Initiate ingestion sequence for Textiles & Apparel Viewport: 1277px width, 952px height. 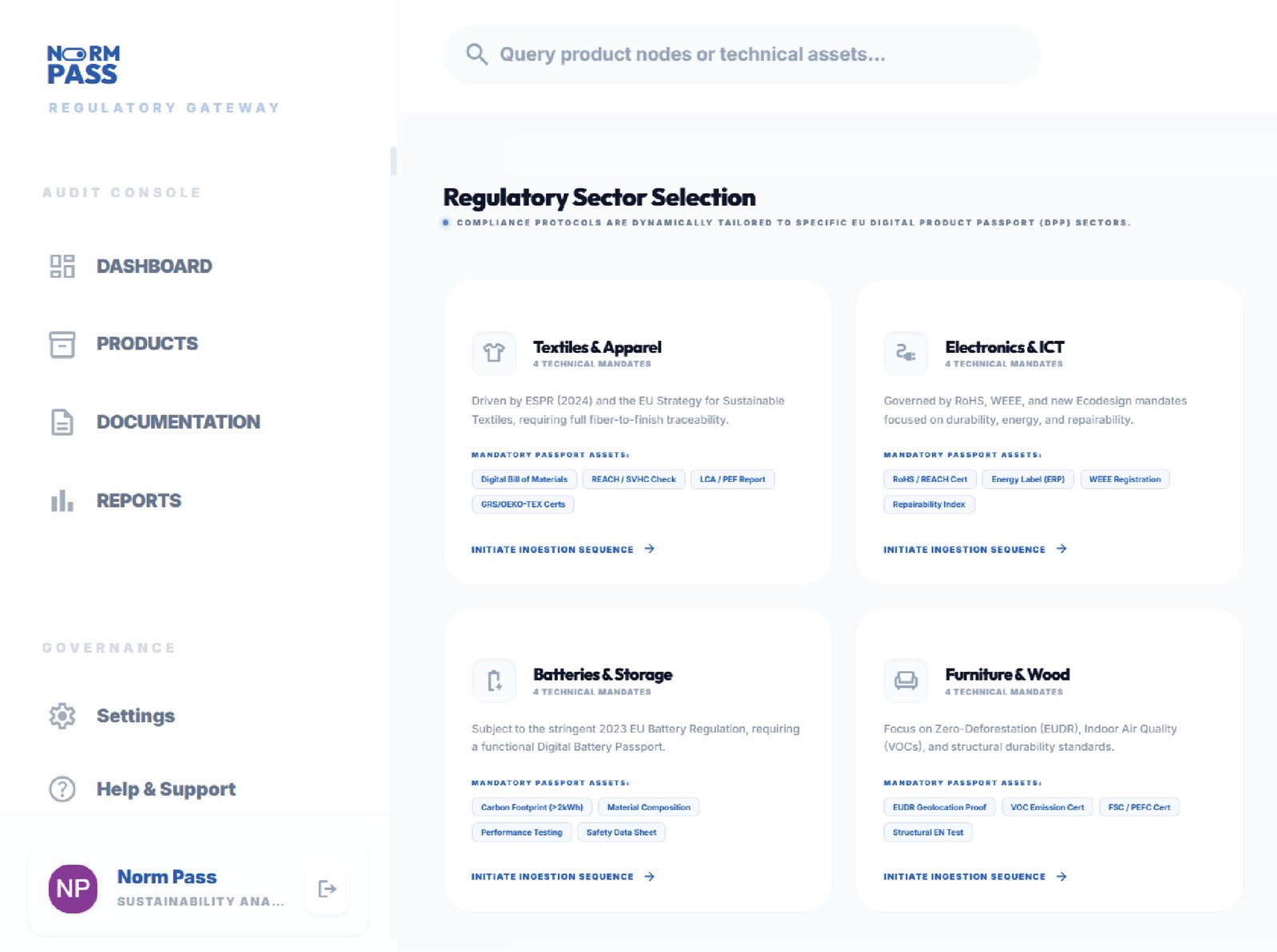(x=563, y=549)
